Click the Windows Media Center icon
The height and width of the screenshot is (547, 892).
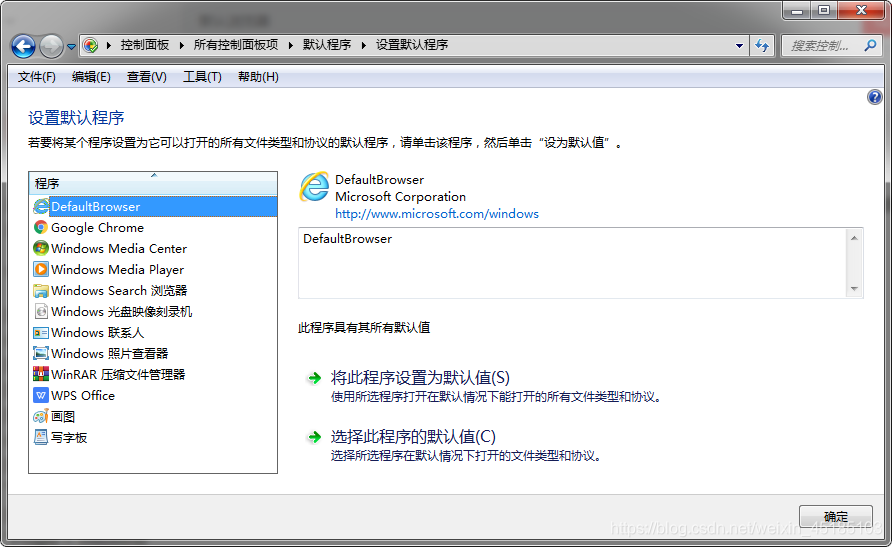[x=41, y=248]
